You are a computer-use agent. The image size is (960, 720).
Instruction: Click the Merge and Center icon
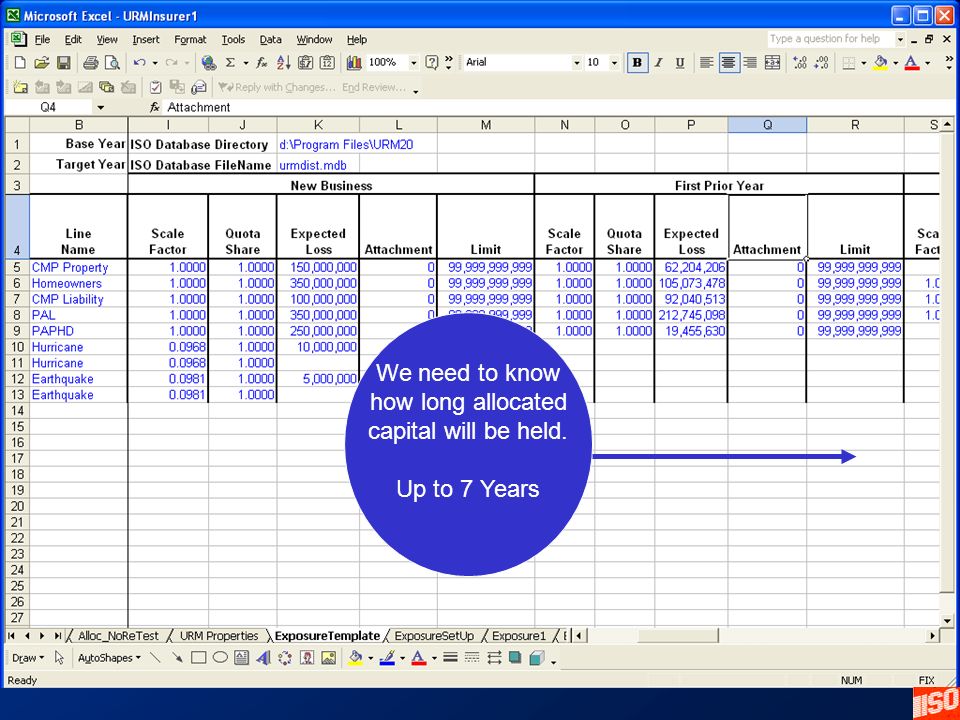(773, 62)
